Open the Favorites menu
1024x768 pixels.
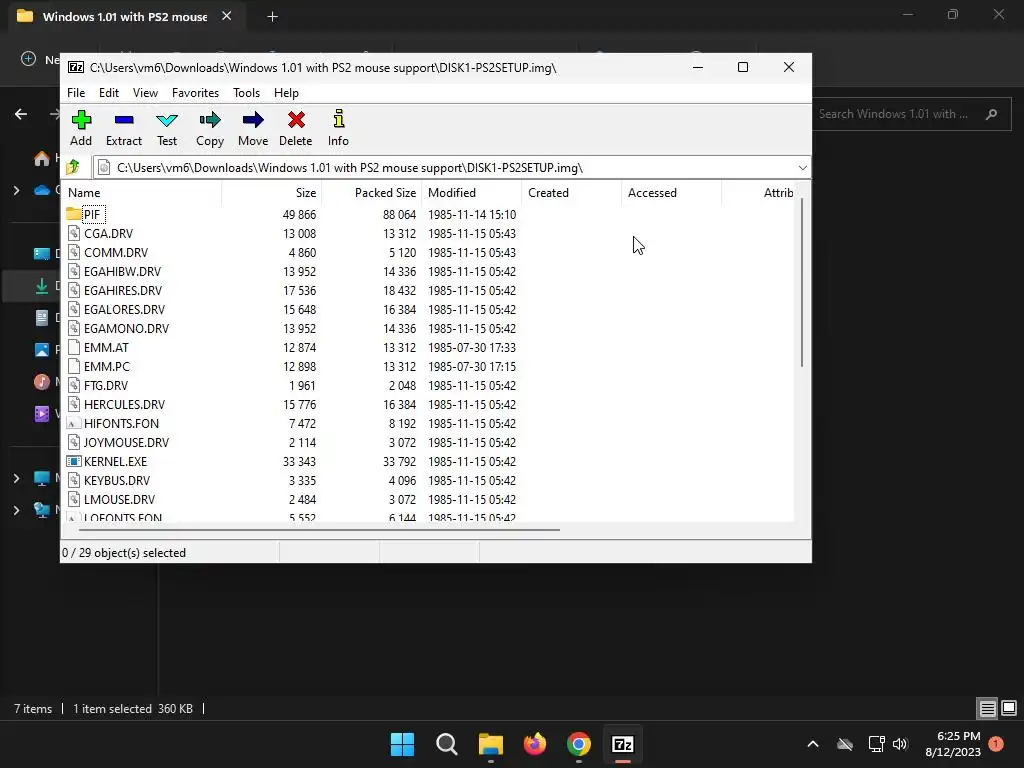click(x=195, y=93)
